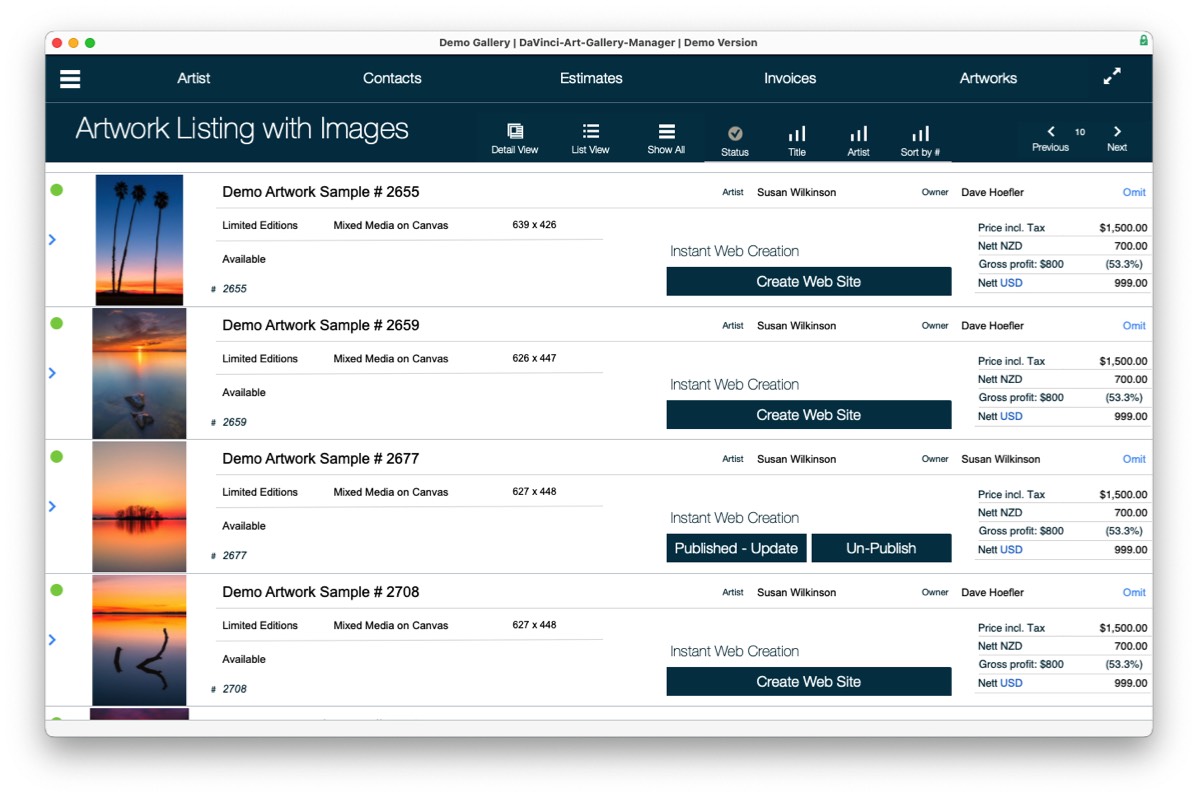1198x798 pixels.
Task: Click the thumbnail image of artwork 2708
Action: (139, 640)
